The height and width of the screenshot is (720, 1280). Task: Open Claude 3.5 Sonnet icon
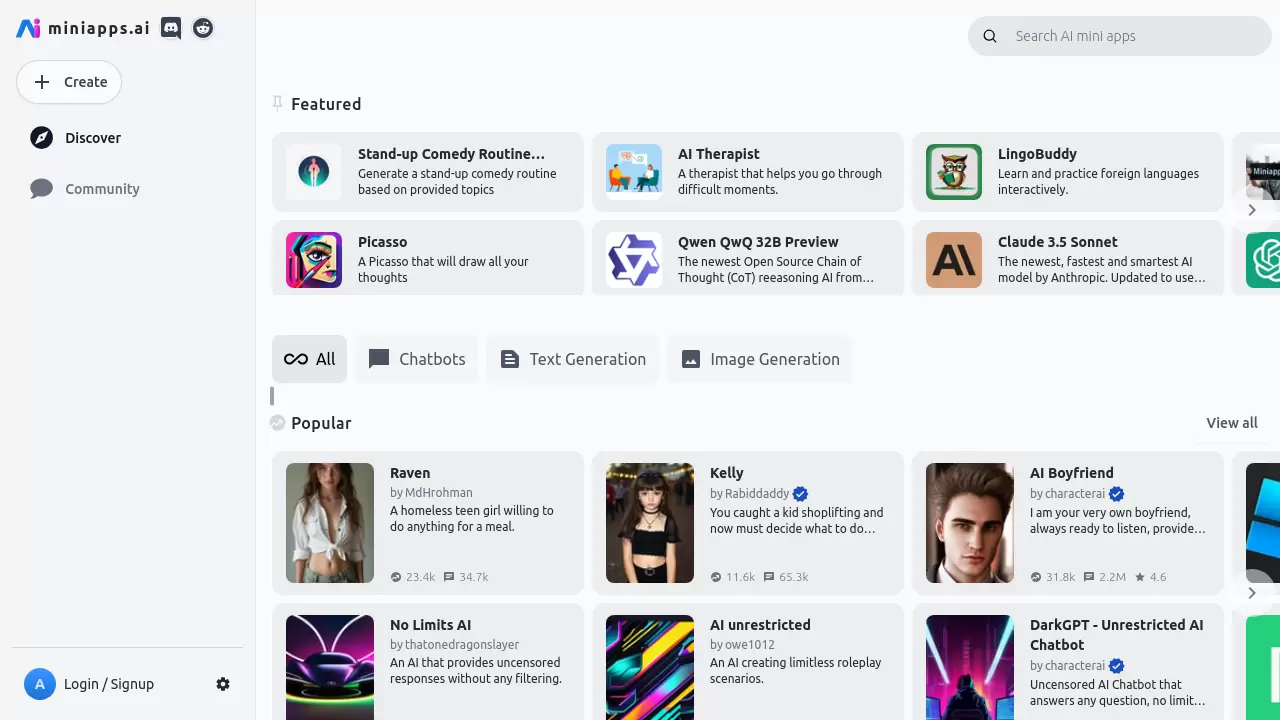[x=954, y=260]
